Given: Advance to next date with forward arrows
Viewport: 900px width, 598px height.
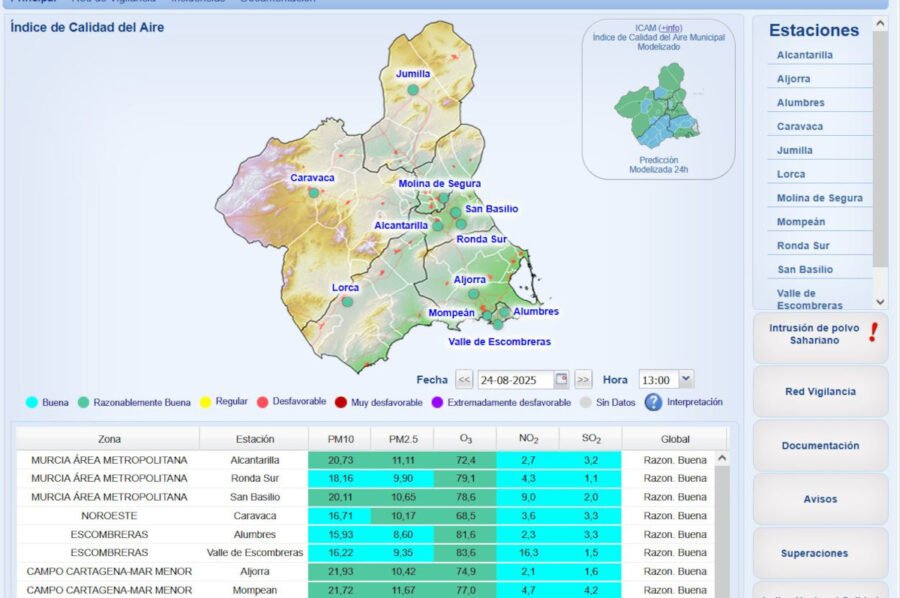Looking at the screenshot, I should coord(583,380).
